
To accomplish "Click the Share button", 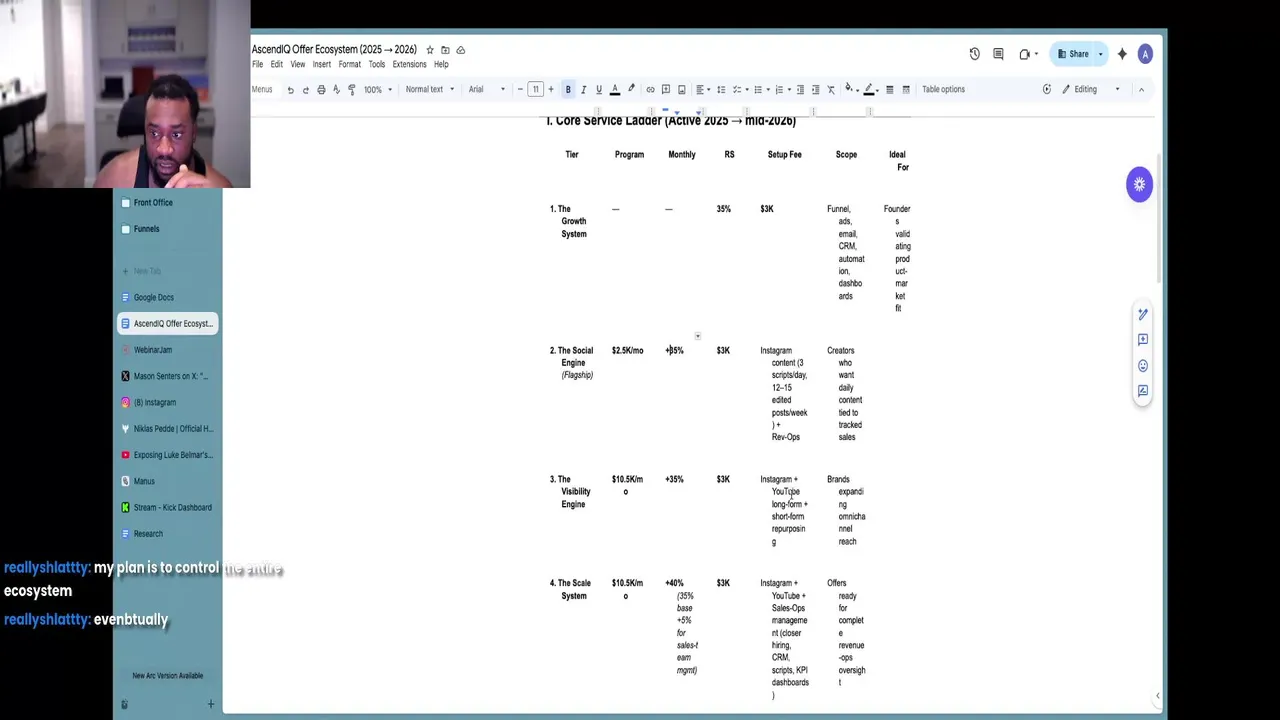I will 1073,54.
